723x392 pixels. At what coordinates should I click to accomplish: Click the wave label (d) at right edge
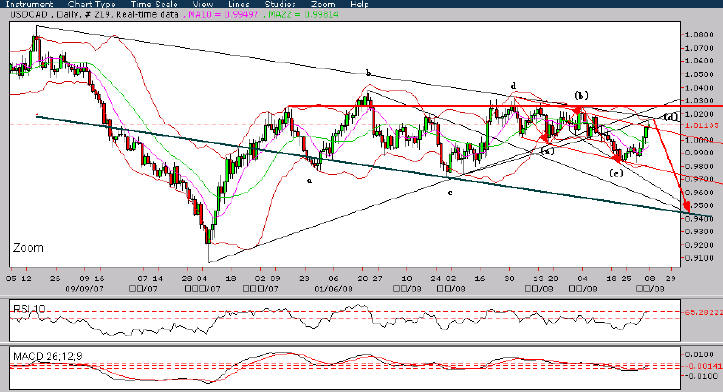(x=671, y=117)
